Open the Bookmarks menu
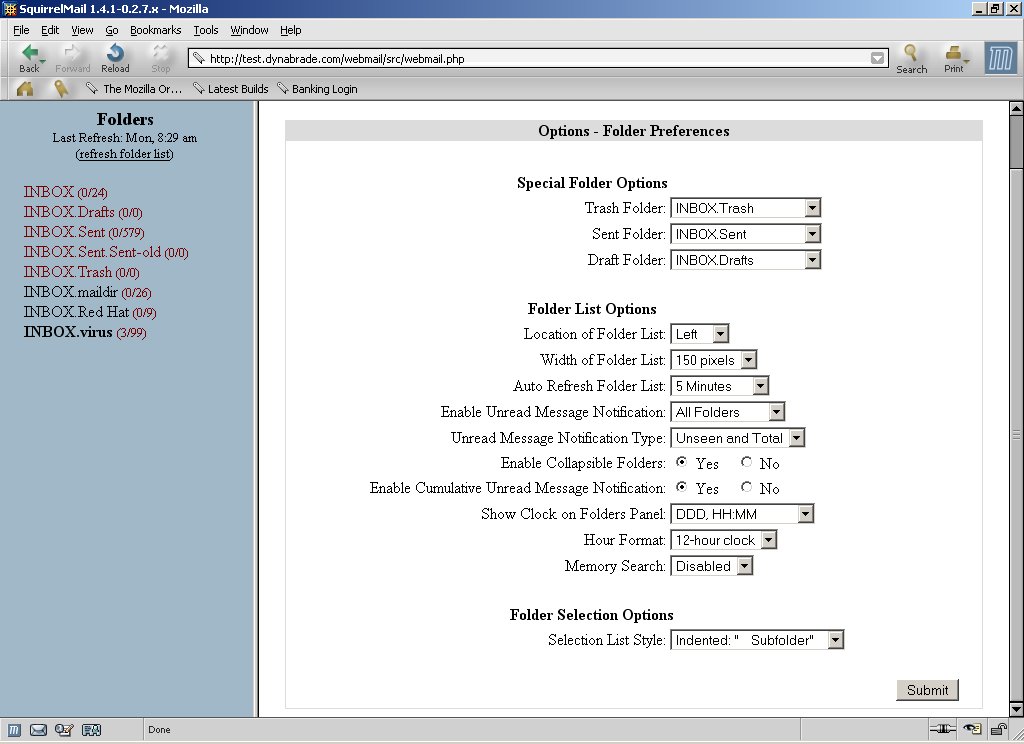 155,30
